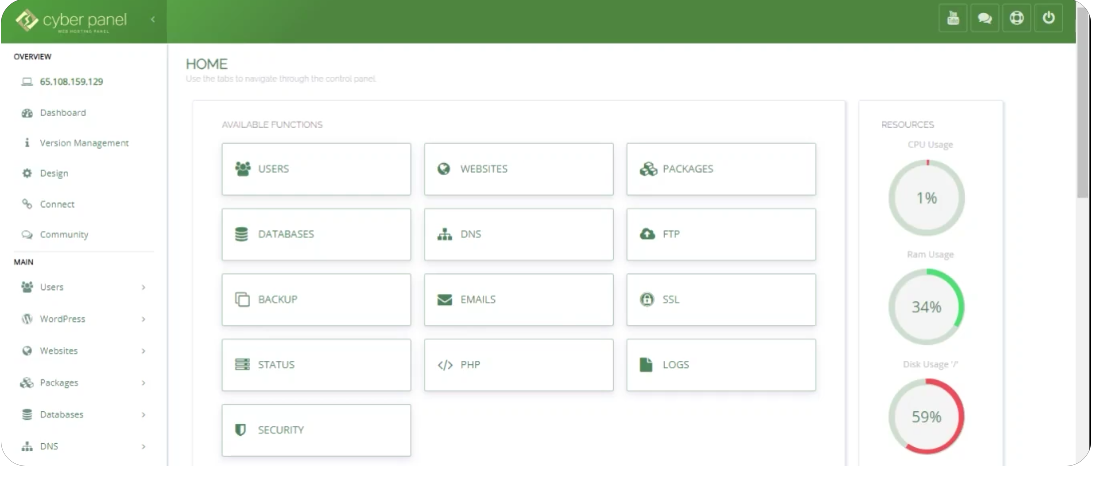
Task: Click the globe icon on WEBSITES tile
Action: [x=444, y=169]
